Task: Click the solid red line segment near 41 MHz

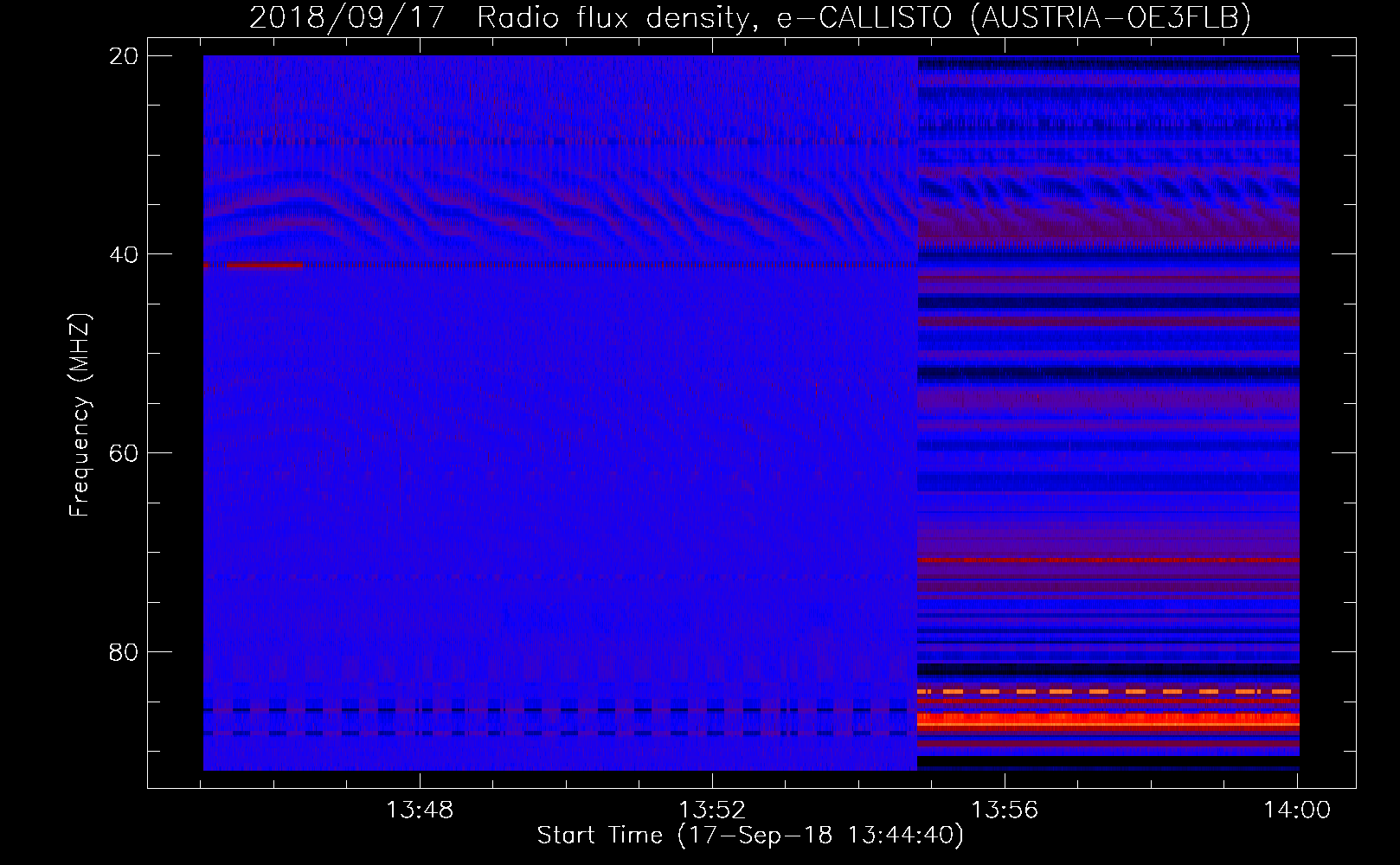Action: point(265,266)
